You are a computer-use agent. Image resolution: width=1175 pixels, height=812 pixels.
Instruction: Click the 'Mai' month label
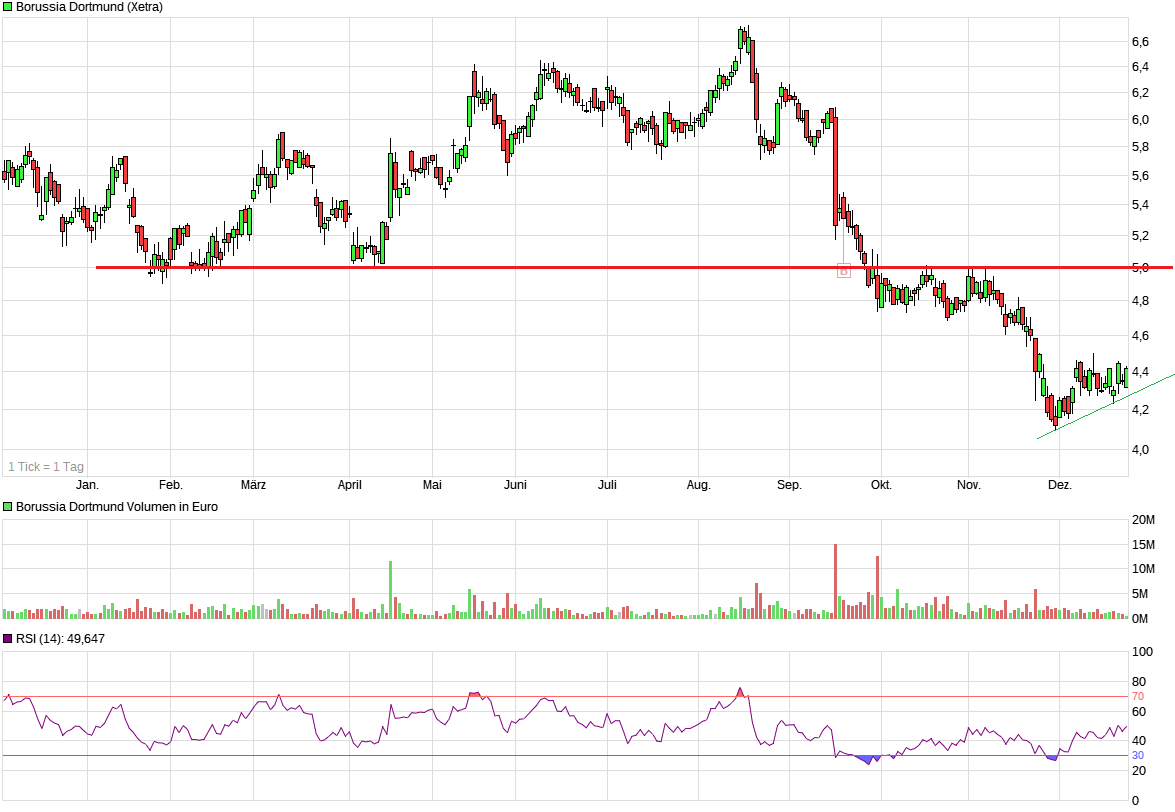[432, 485]
